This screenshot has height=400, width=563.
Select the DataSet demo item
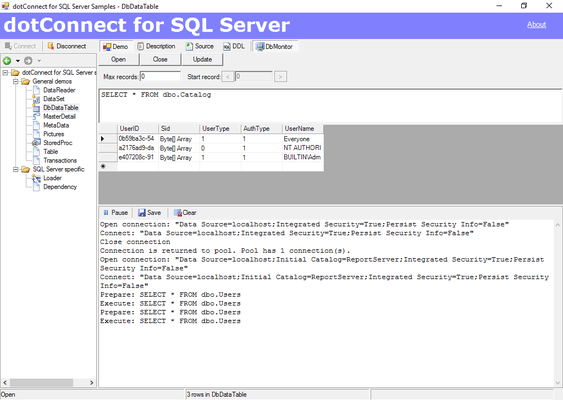coord(54,99)
